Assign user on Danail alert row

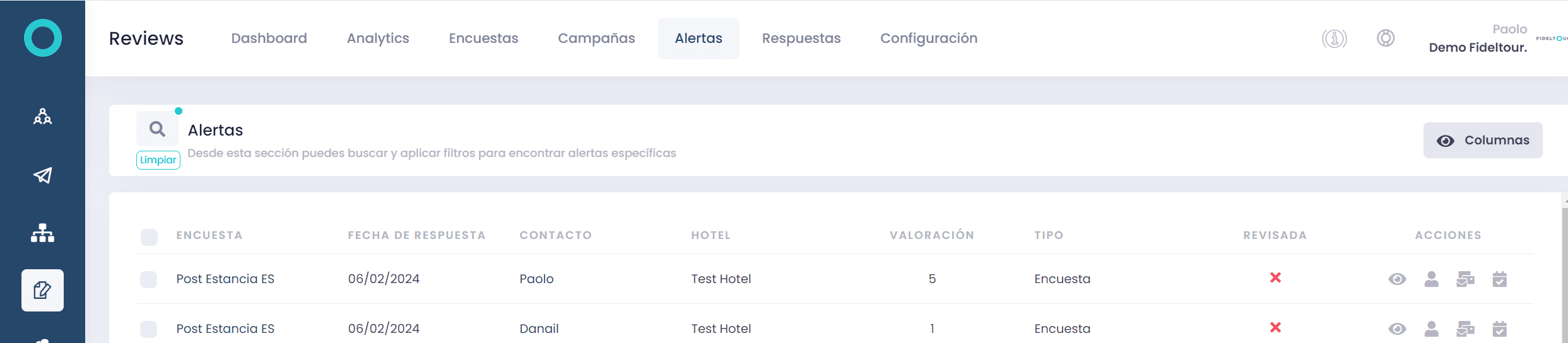[x=1431, y=328]
